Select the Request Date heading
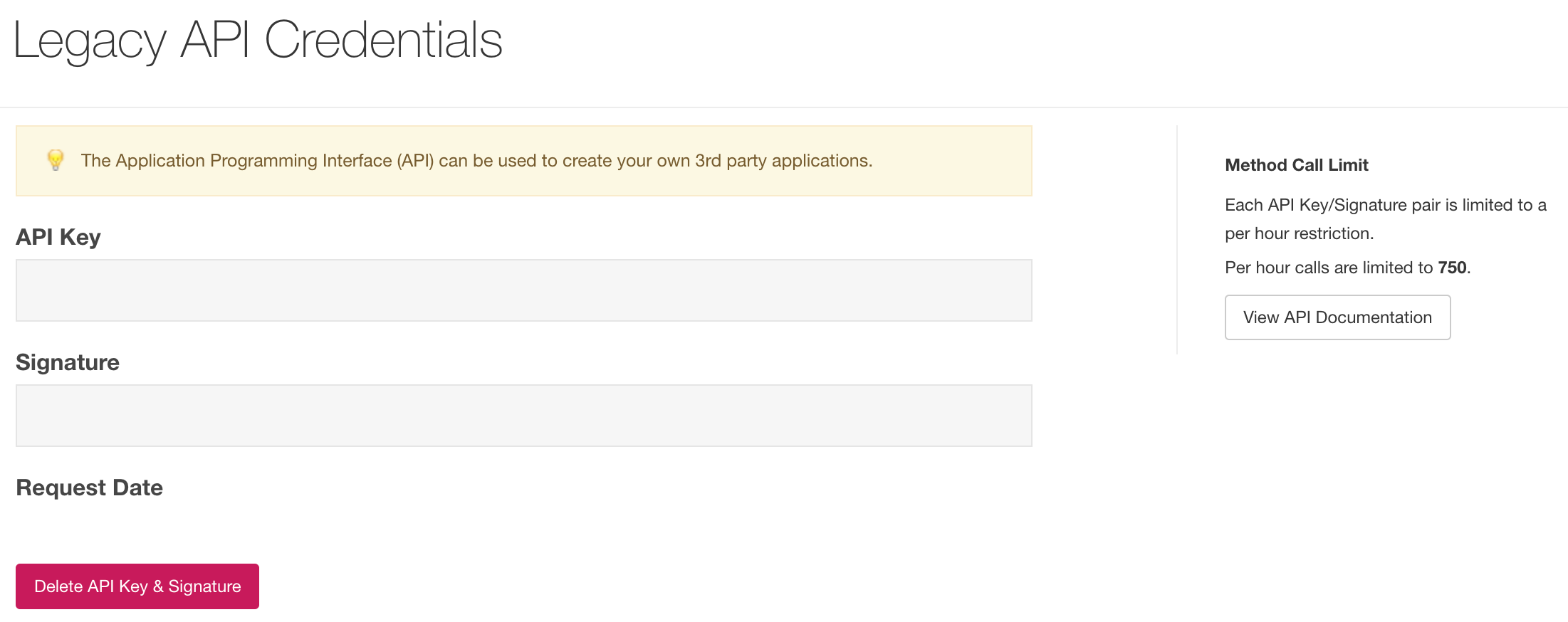 (x=88, y=487)
